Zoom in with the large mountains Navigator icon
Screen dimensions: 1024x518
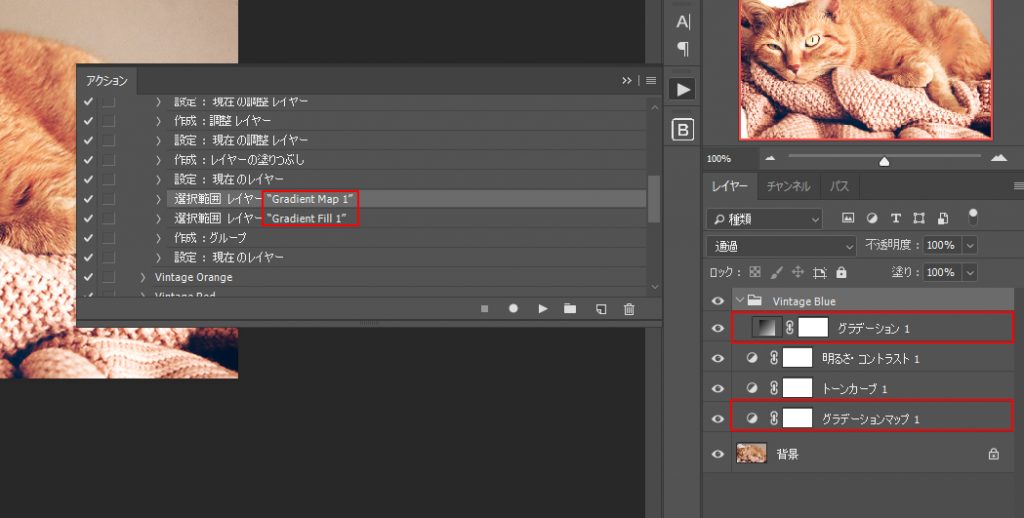[999, 157]
